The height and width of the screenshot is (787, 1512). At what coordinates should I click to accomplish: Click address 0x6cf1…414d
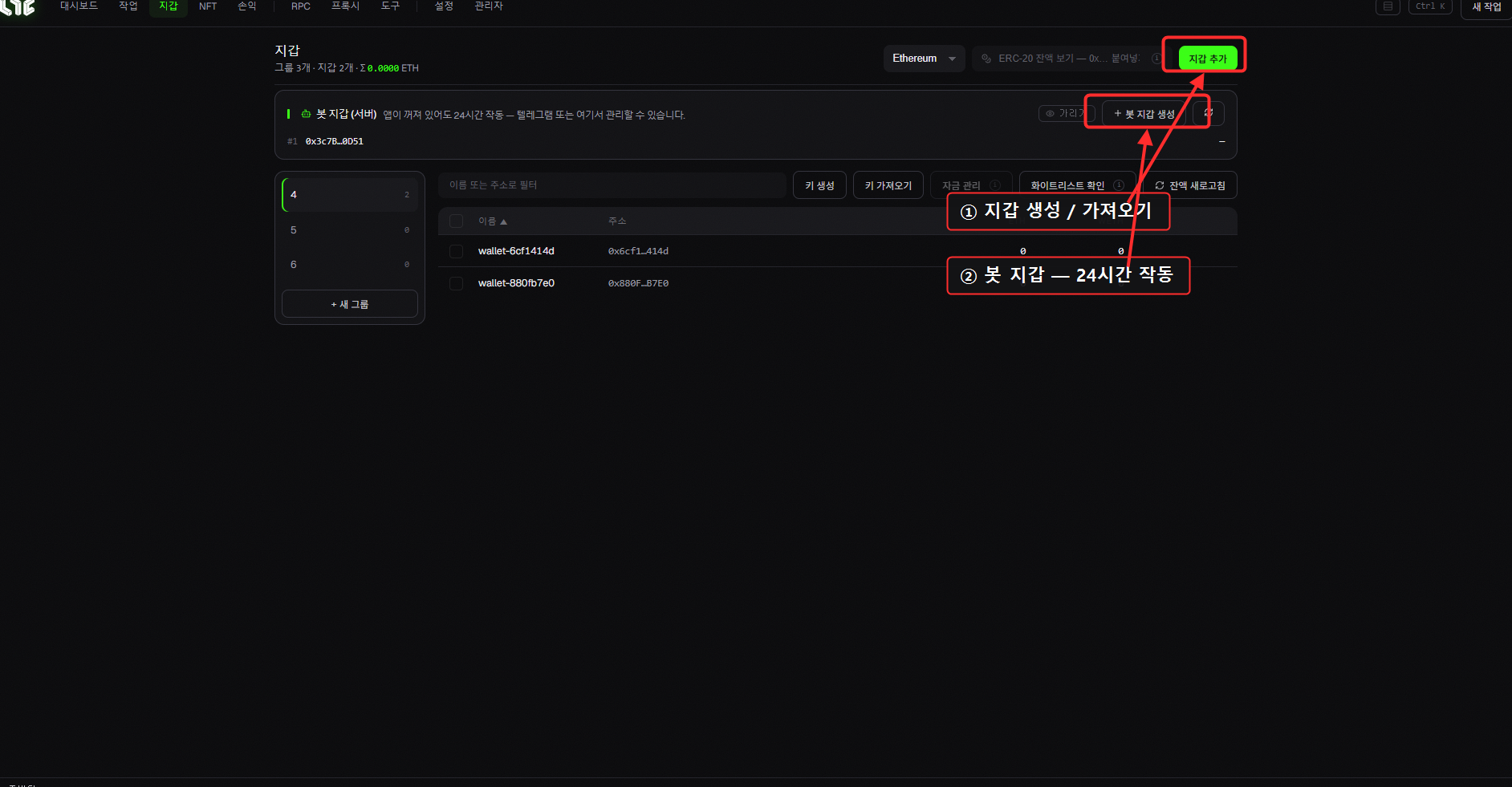pyautogui.click(x=638, y=251)
